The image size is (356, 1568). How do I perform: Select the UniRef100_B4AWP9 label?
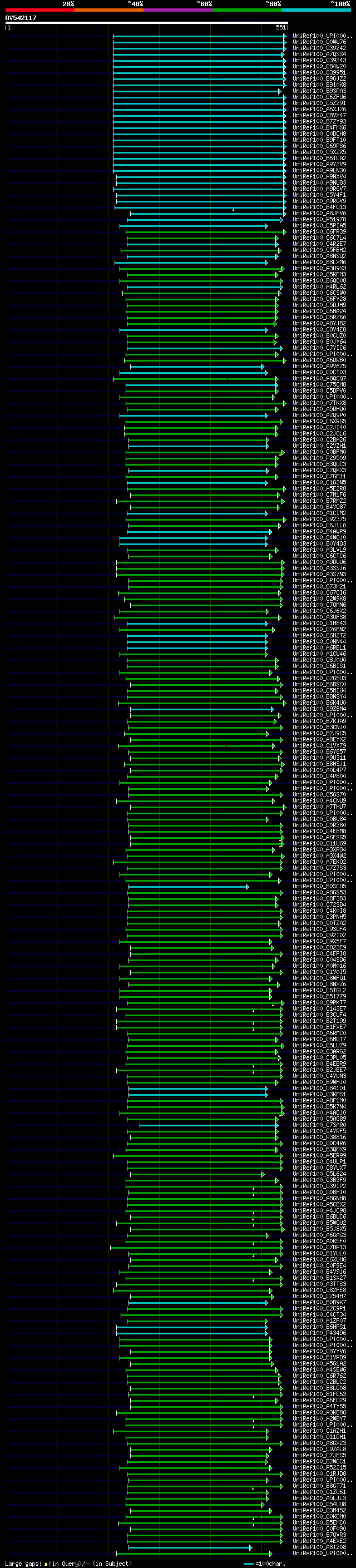[319, 531]
